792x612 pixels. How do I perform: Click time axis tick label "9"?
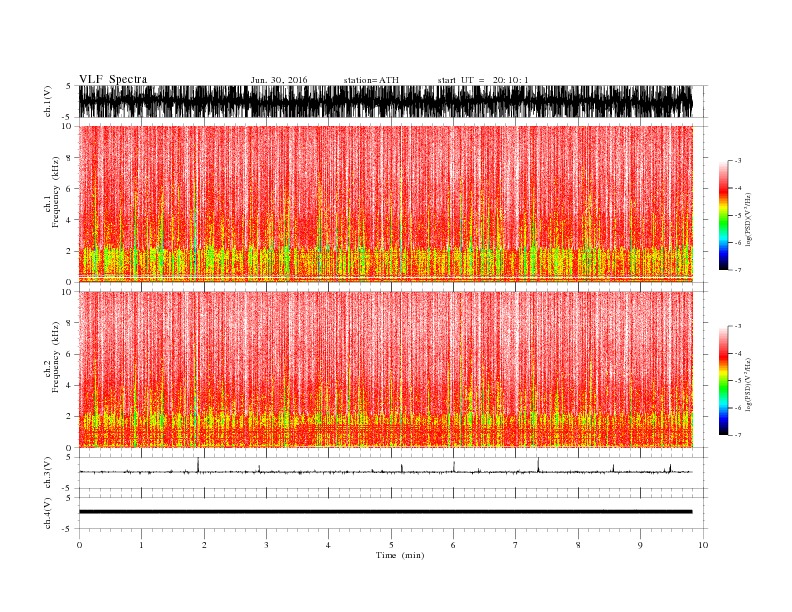click(640, 545)
